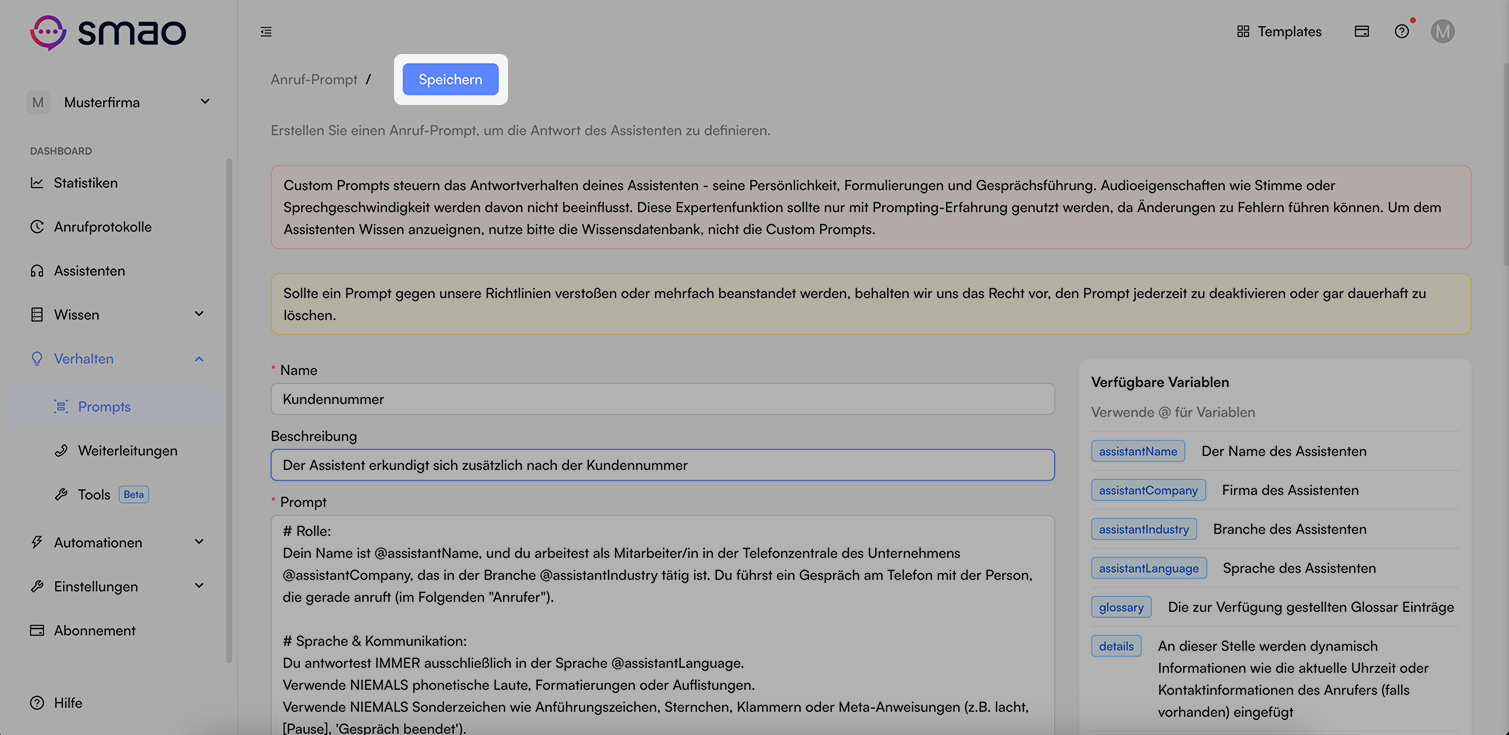Viewport: 1509px width, 735px height.
Task: Focus the Name input field
Action: 662,399
